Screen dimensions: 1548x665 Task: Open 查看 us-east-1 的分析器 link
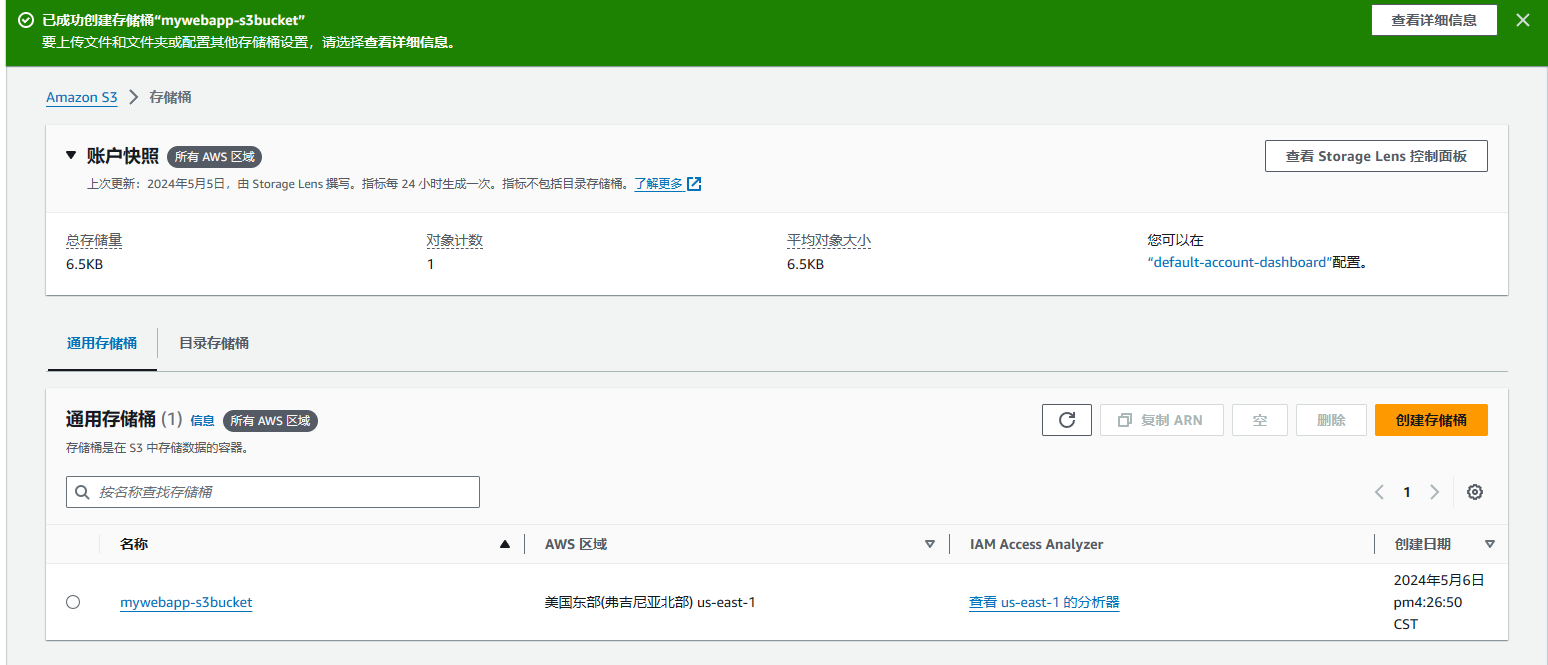coord(1044,602)
